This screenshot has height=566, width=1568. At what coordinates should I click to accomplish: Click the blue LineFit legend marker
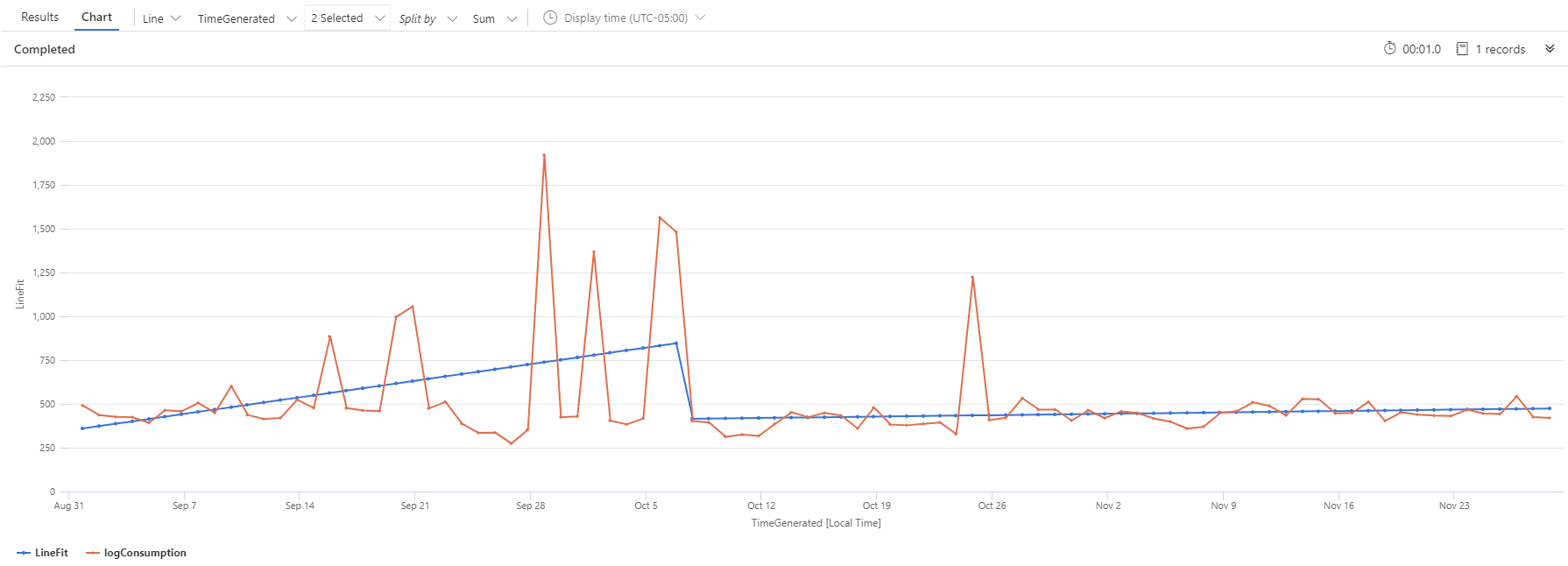[x=23, y=553]
